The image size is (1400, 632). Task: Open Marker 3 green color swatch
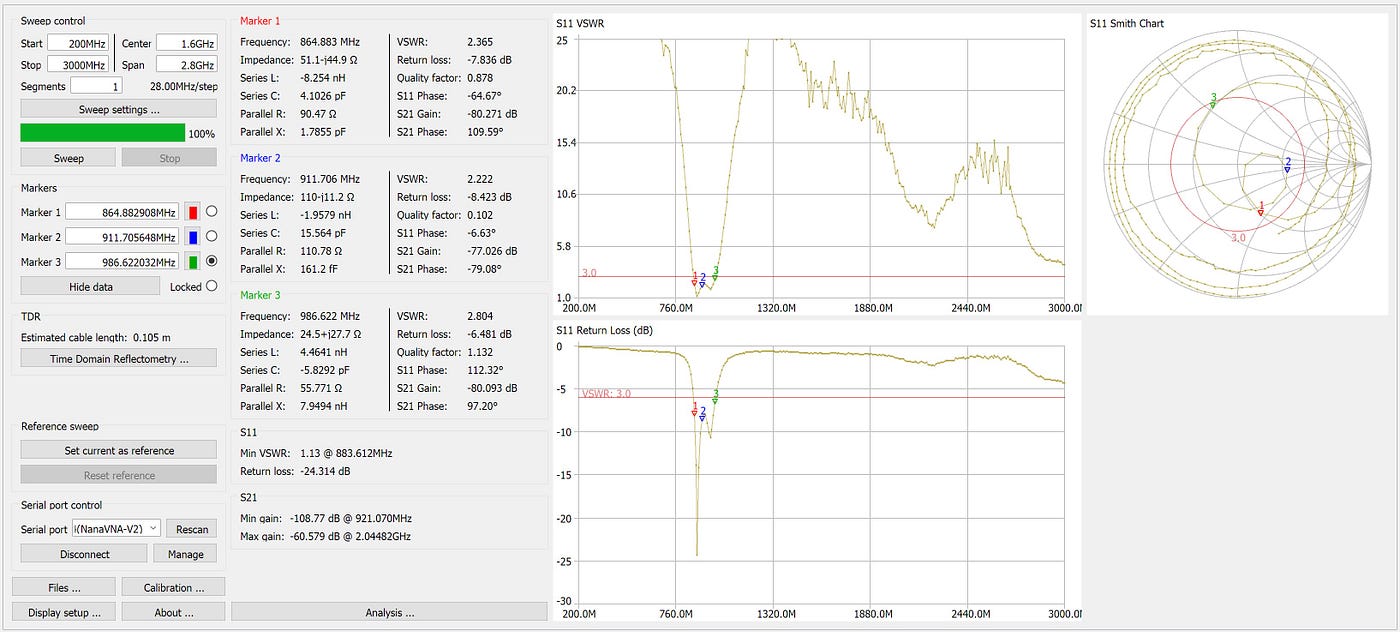(193, 262)
